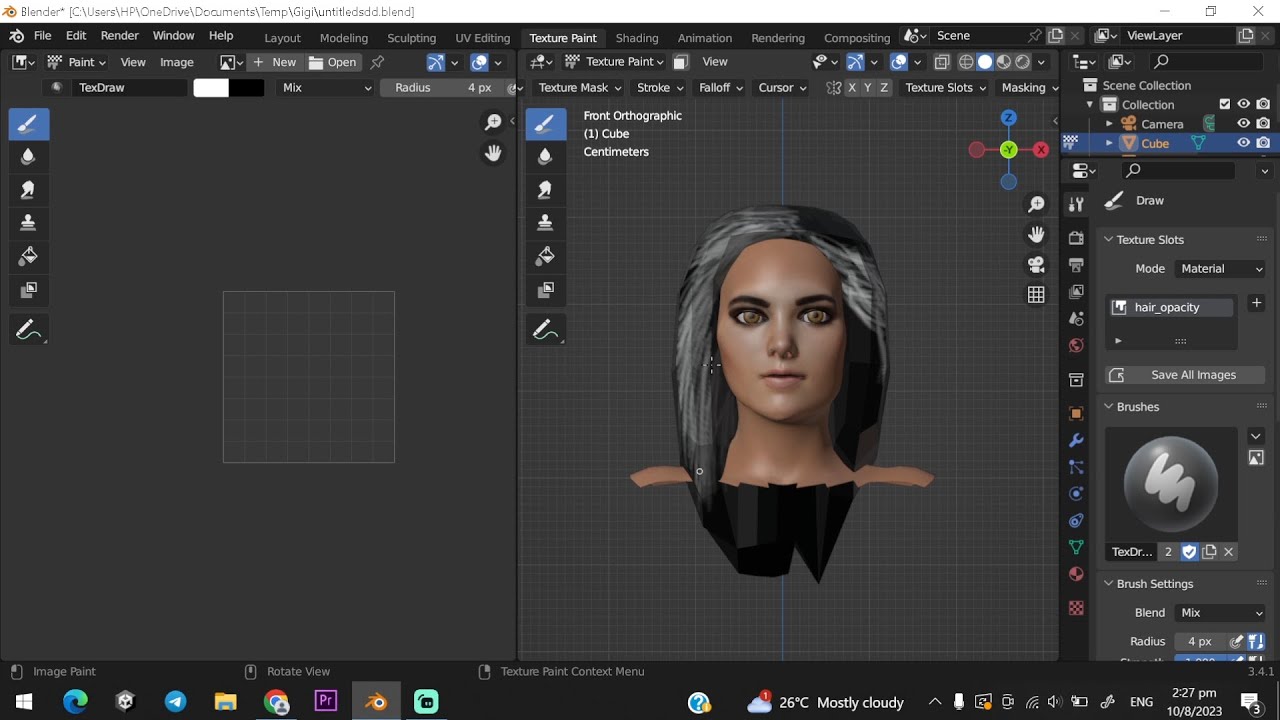Switch to the Shading workspace tab
The height and width of the screenshot is (720, 1280).
coord(637,38)
